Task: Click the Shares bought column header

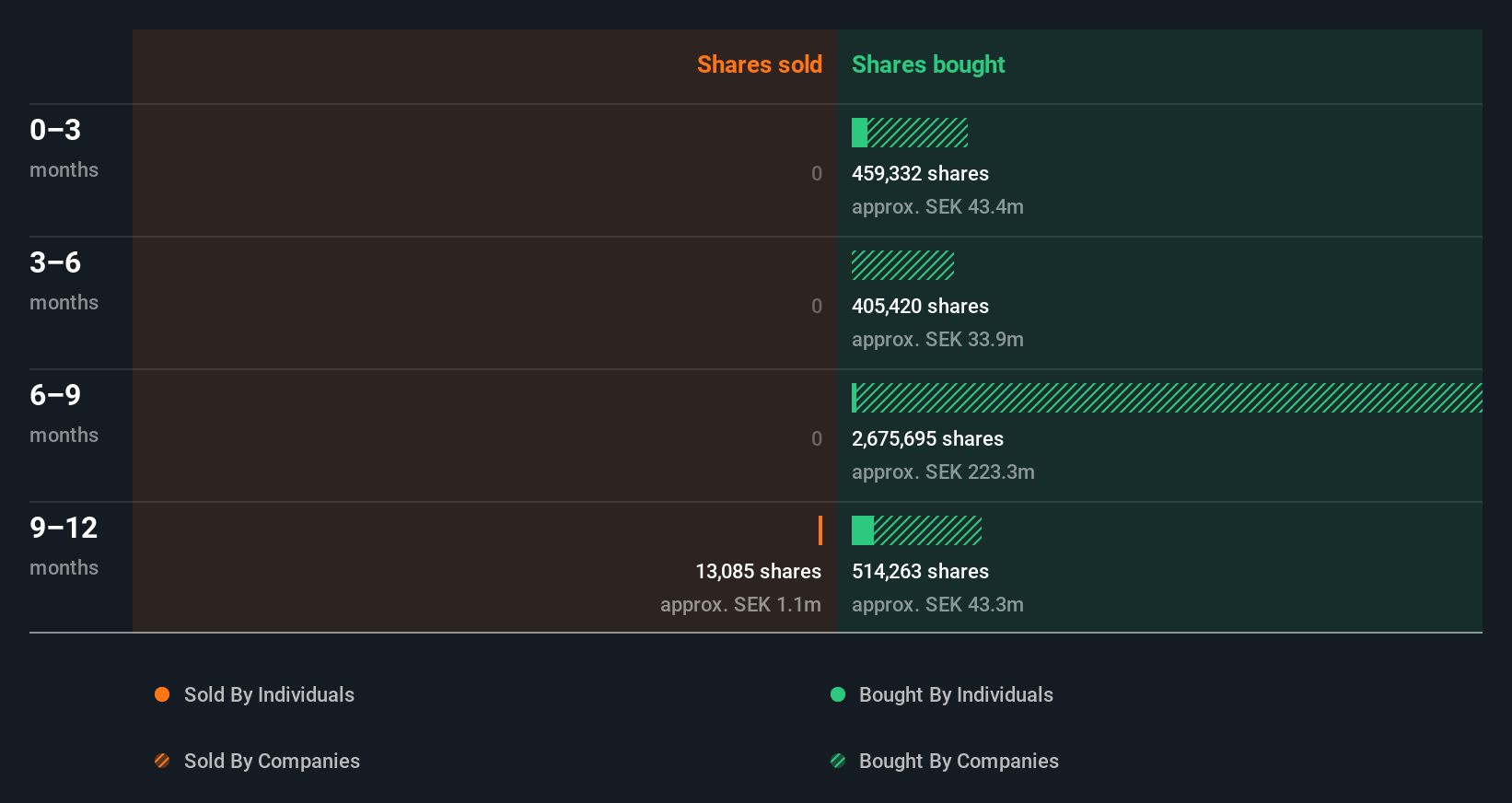Action: coord(928,64)
